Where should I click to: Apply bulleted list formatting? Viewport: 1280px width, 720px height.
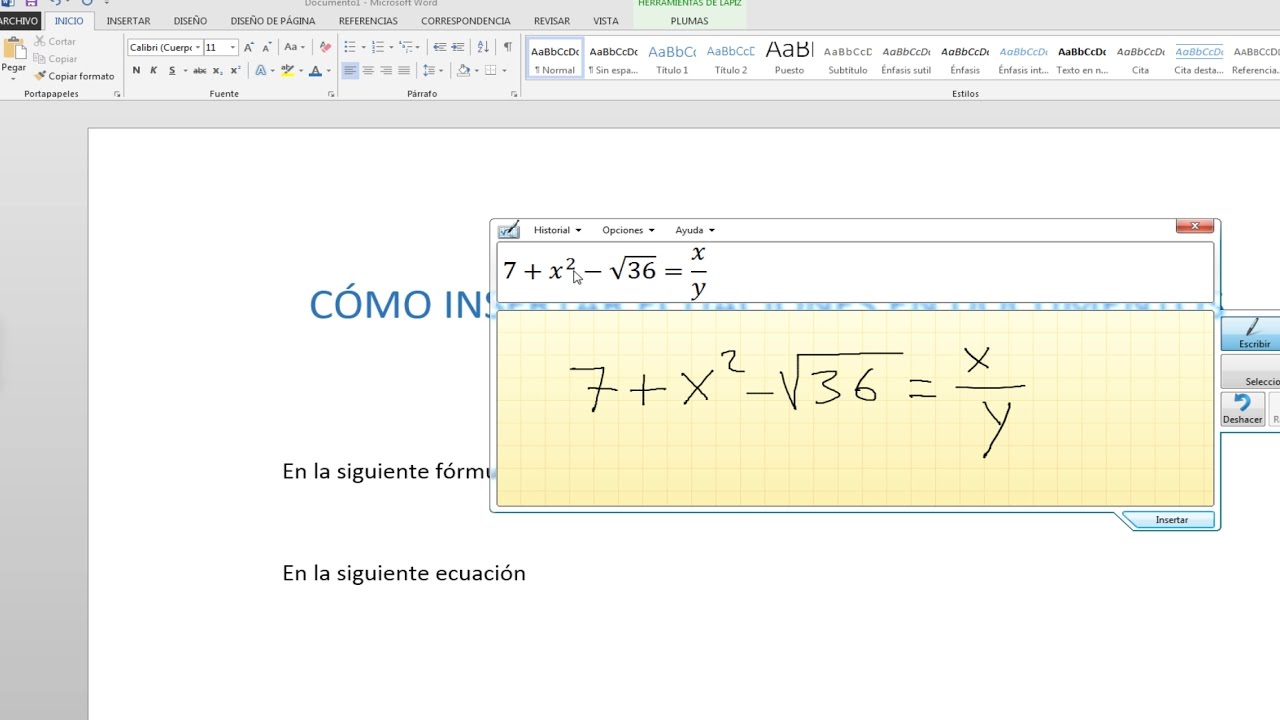tap(350, 47)
